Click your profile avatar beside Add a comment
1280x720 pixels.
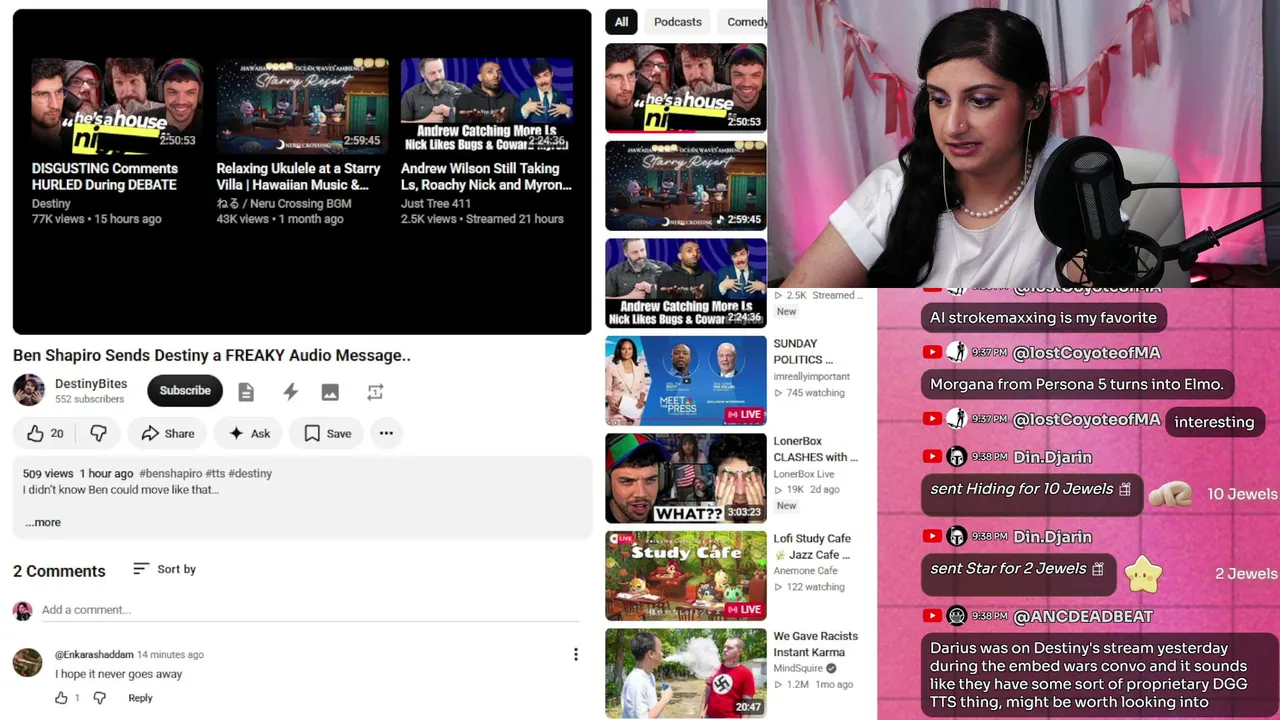(x=22, y=610)
